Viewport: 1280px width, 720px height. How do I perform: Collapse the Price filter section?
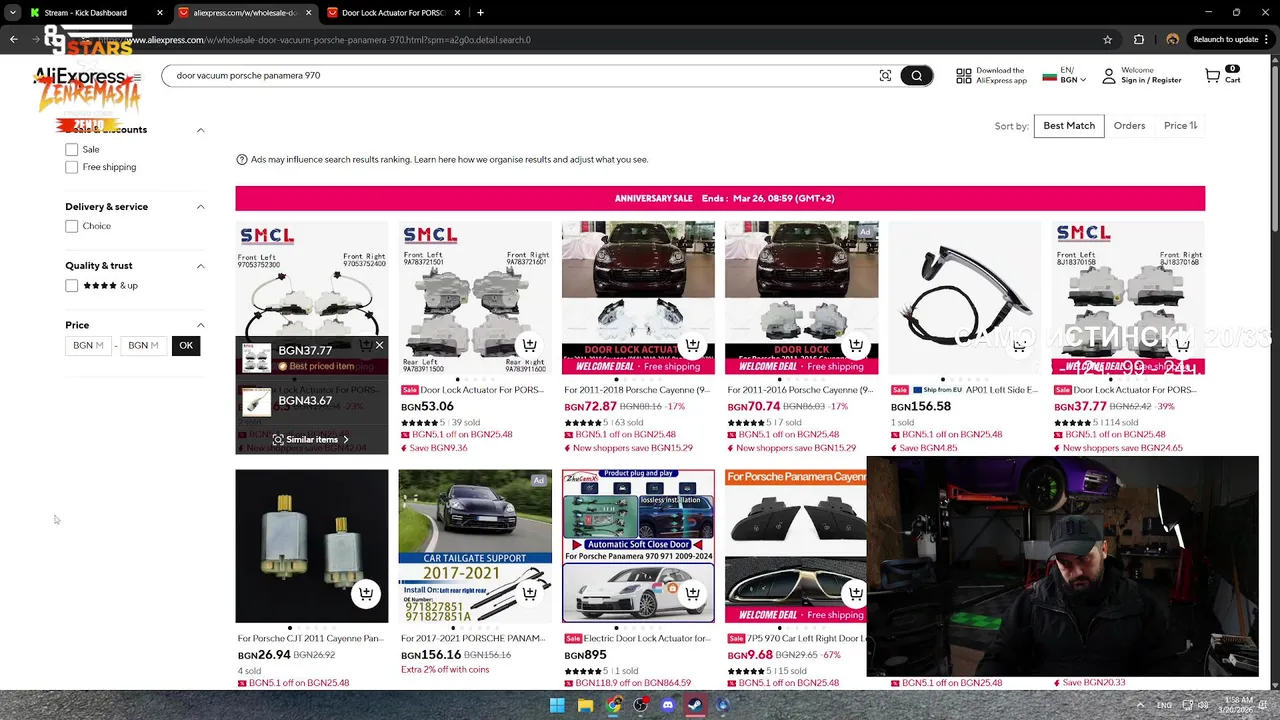200,325
